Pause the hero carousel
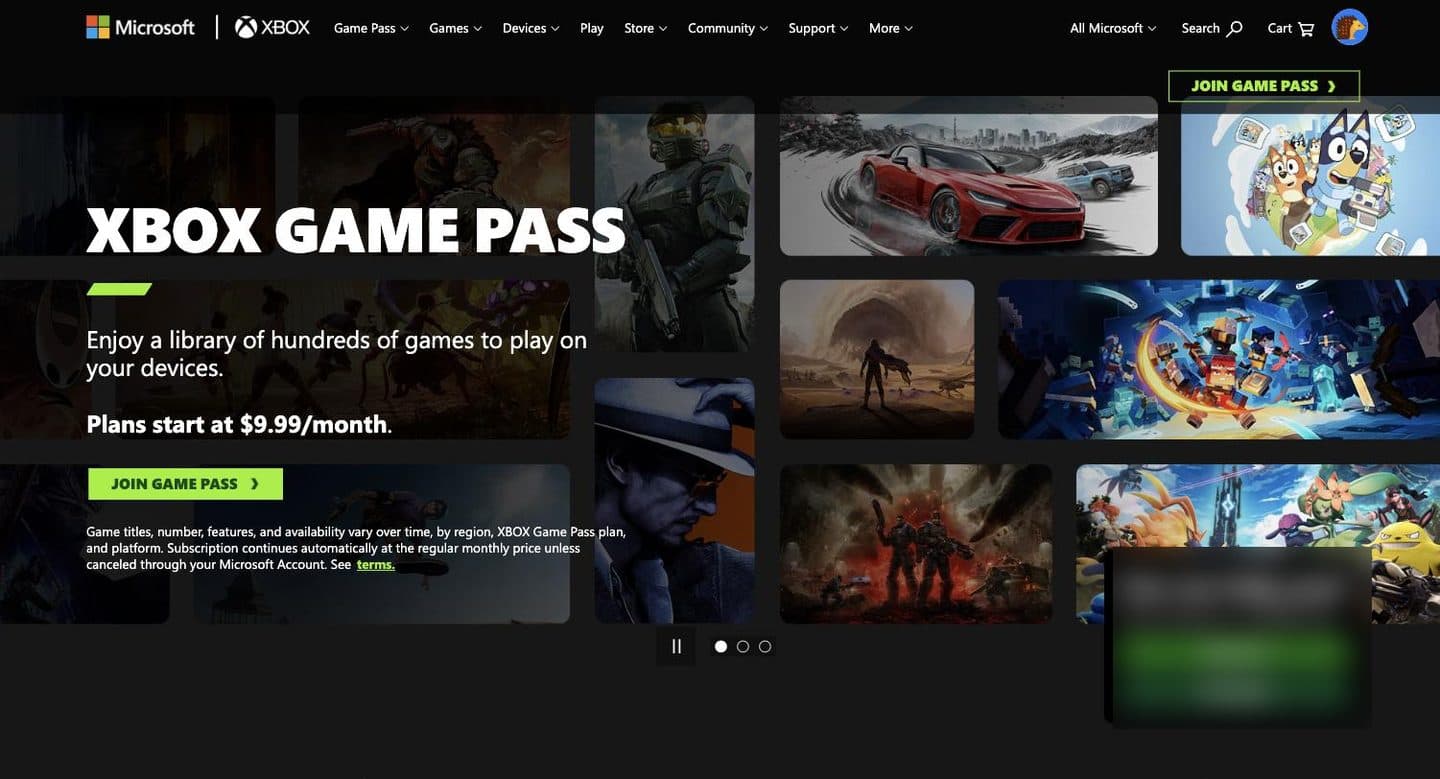1440x779 pixels. 676,646
